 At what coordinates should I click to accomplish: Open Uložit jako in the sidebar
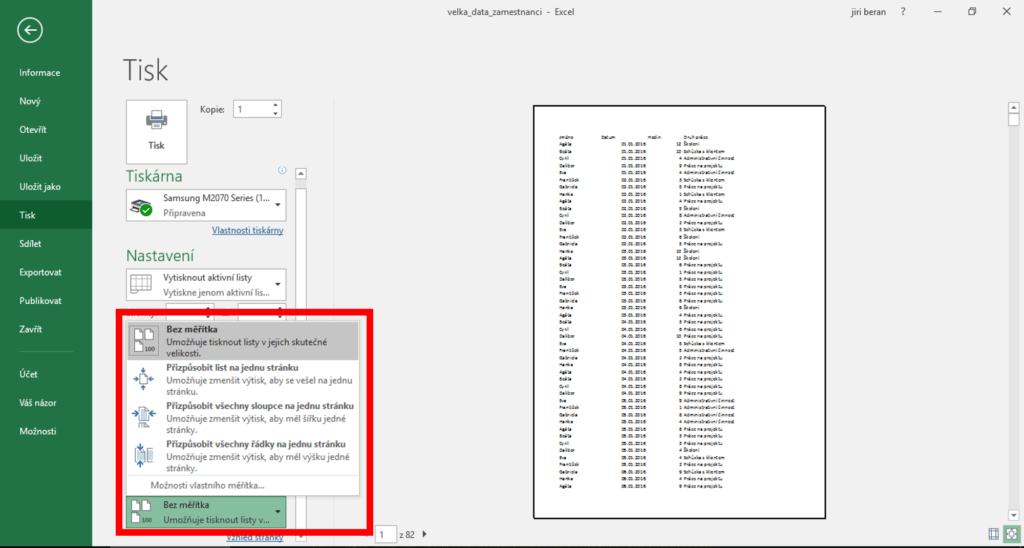point(40,186)
